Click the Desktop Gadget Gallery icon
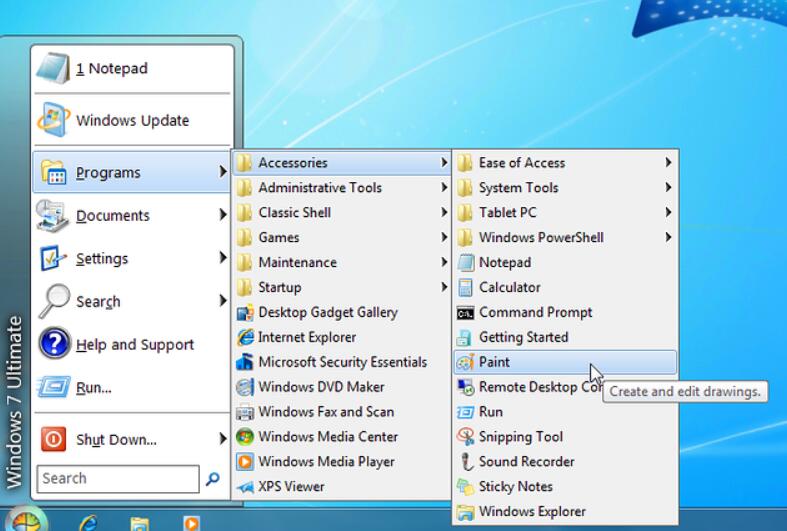787x531 pixels. (x=245, y=313)
